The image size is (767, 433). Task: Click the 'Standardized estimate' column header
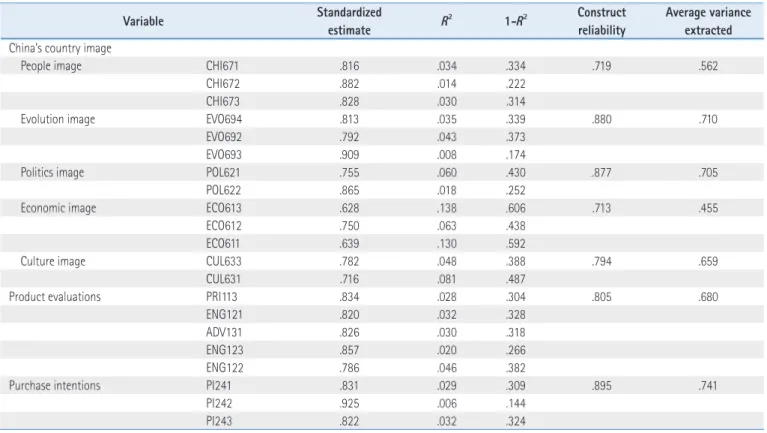click(x=349, y=21)
